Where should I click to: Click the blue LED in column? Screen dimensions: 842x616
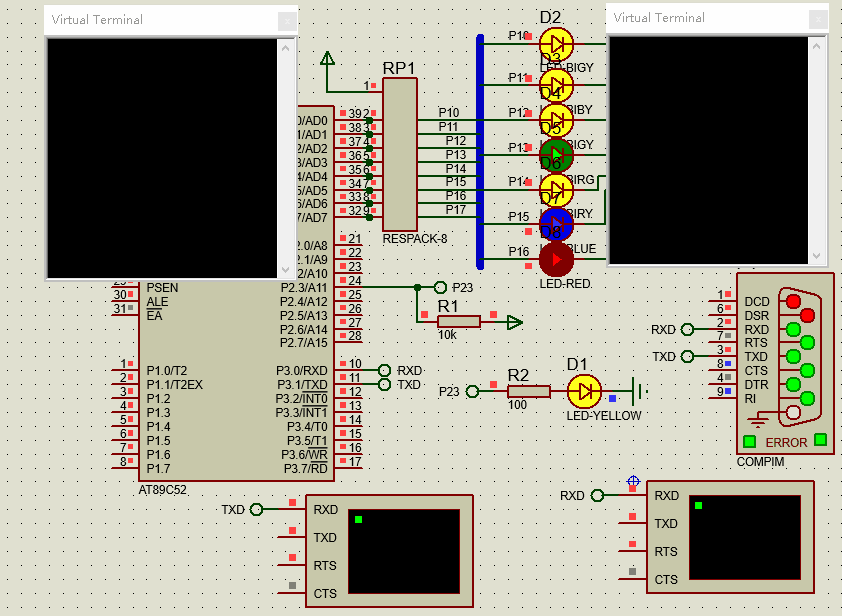click(x=556, y=222)
